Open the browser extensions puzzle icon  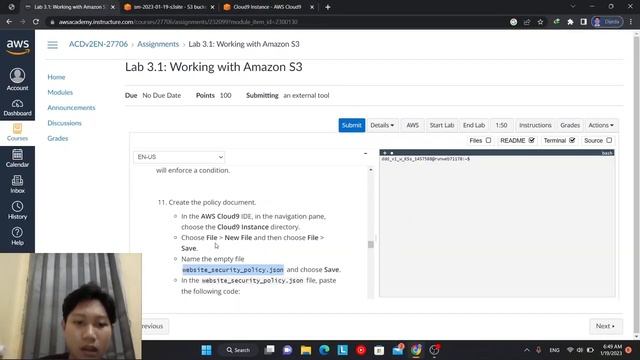570,22
